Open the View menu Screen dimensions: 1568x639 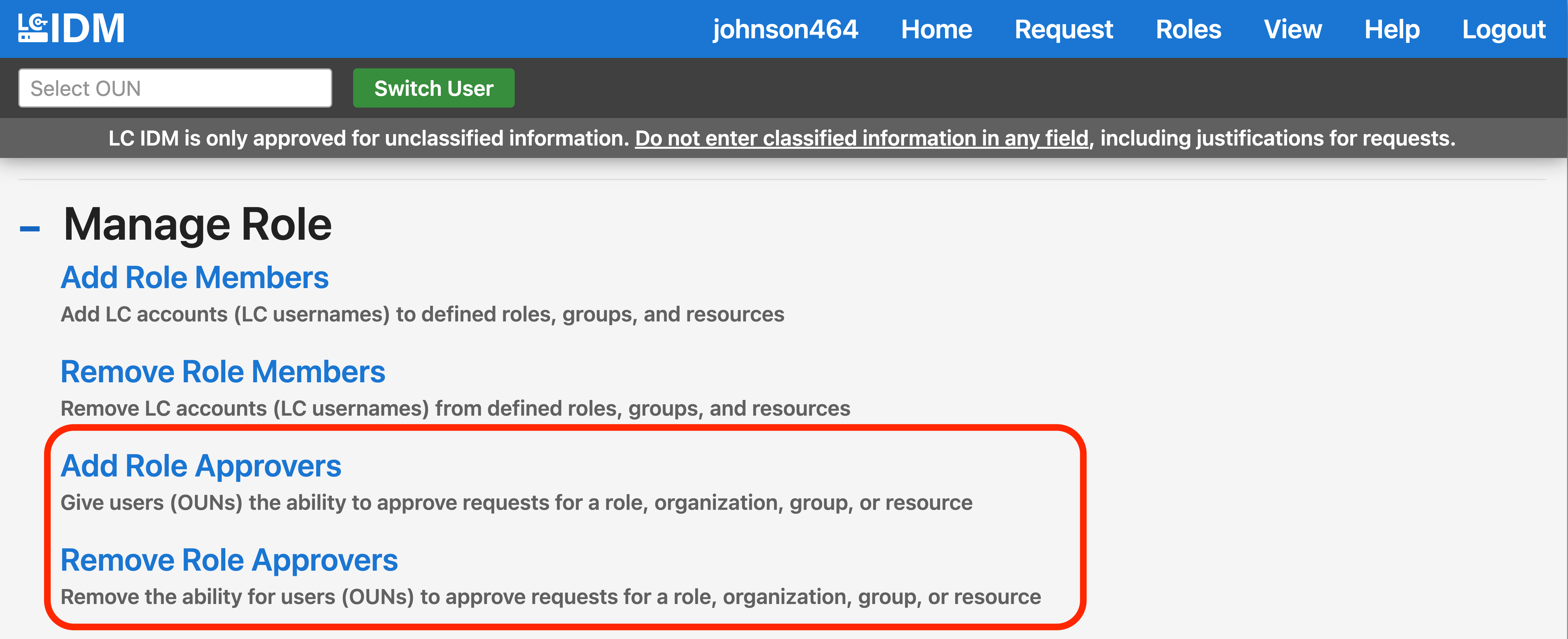click(x=1293, y=29)
